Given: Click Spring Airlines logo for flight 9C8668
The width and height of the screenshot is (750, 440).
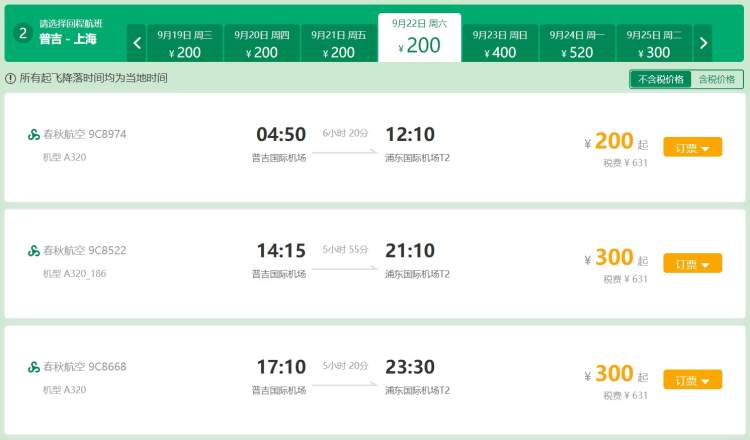Looking at the screenshot, I should pyautogui.click(x=33, y=367).
